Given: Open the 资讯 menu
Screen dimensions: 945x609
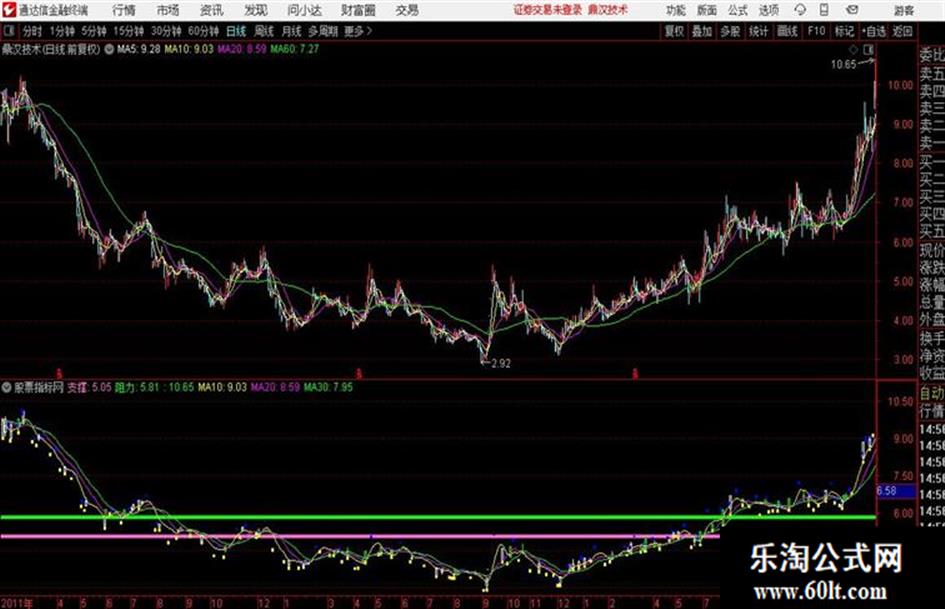Looking at the screenshot, I should tap(211, 10).
